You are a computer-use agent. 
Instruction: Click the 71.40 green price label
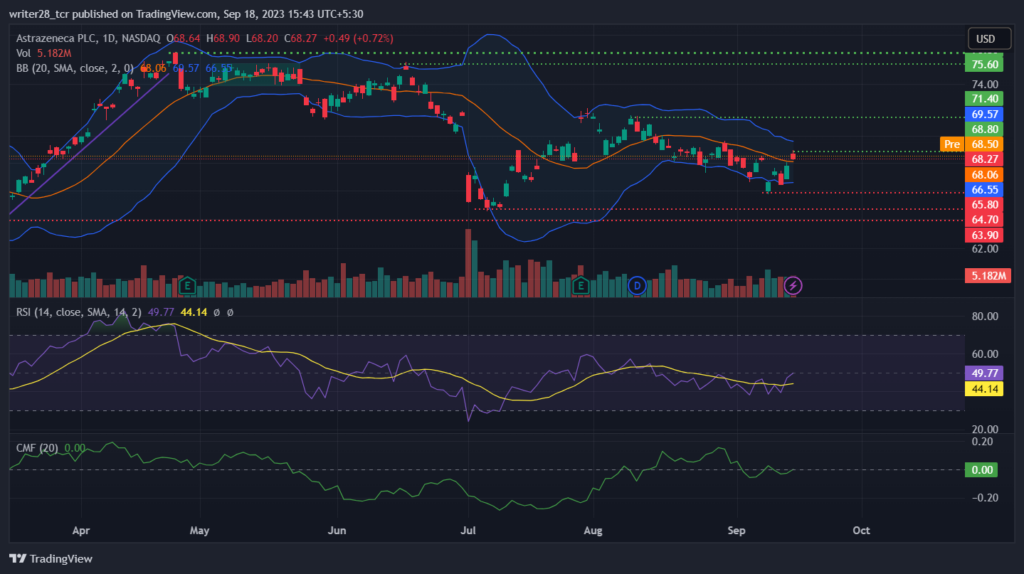coord(985,99)
